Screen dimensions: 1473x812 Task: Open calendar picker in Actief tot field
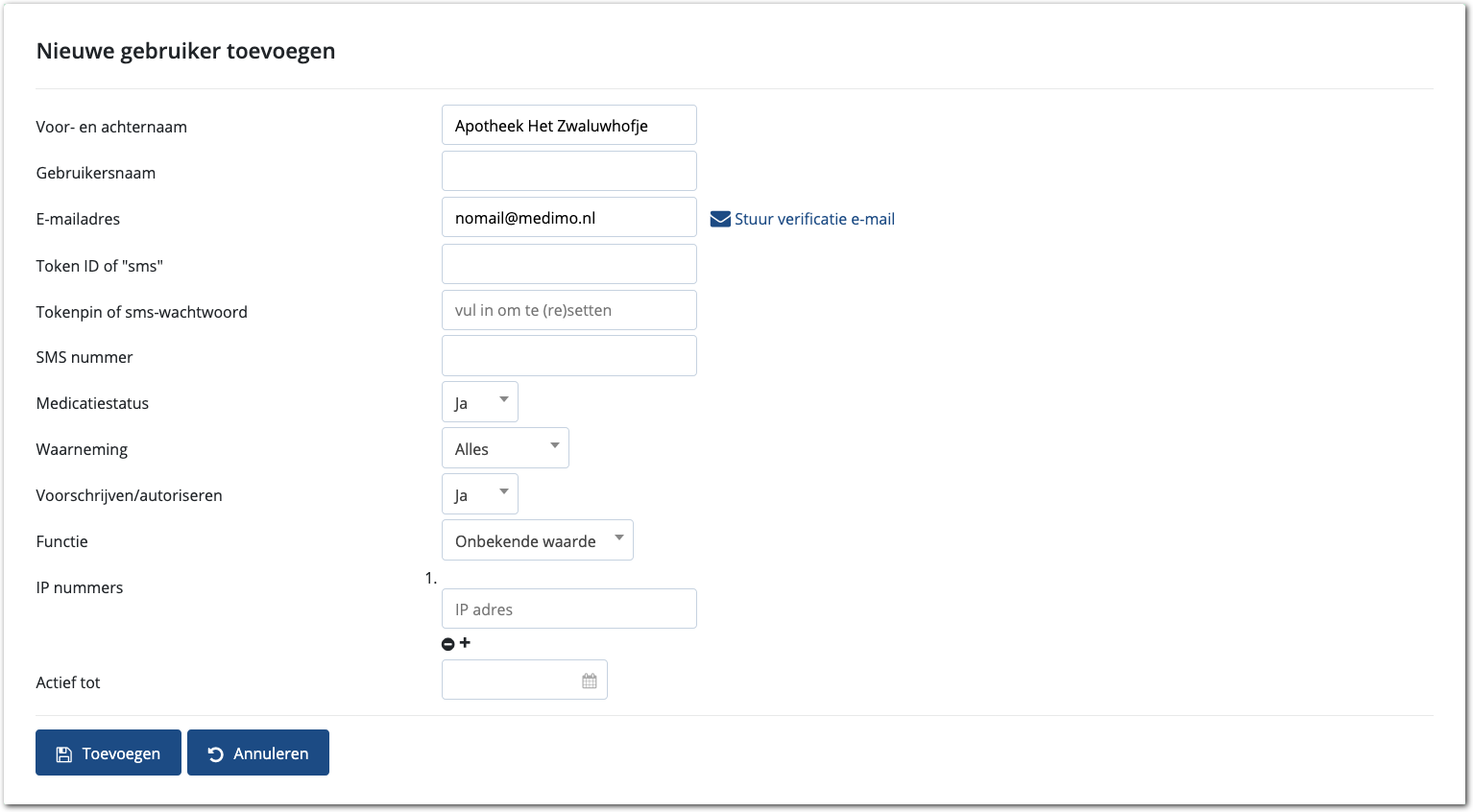tap(590, 681)
